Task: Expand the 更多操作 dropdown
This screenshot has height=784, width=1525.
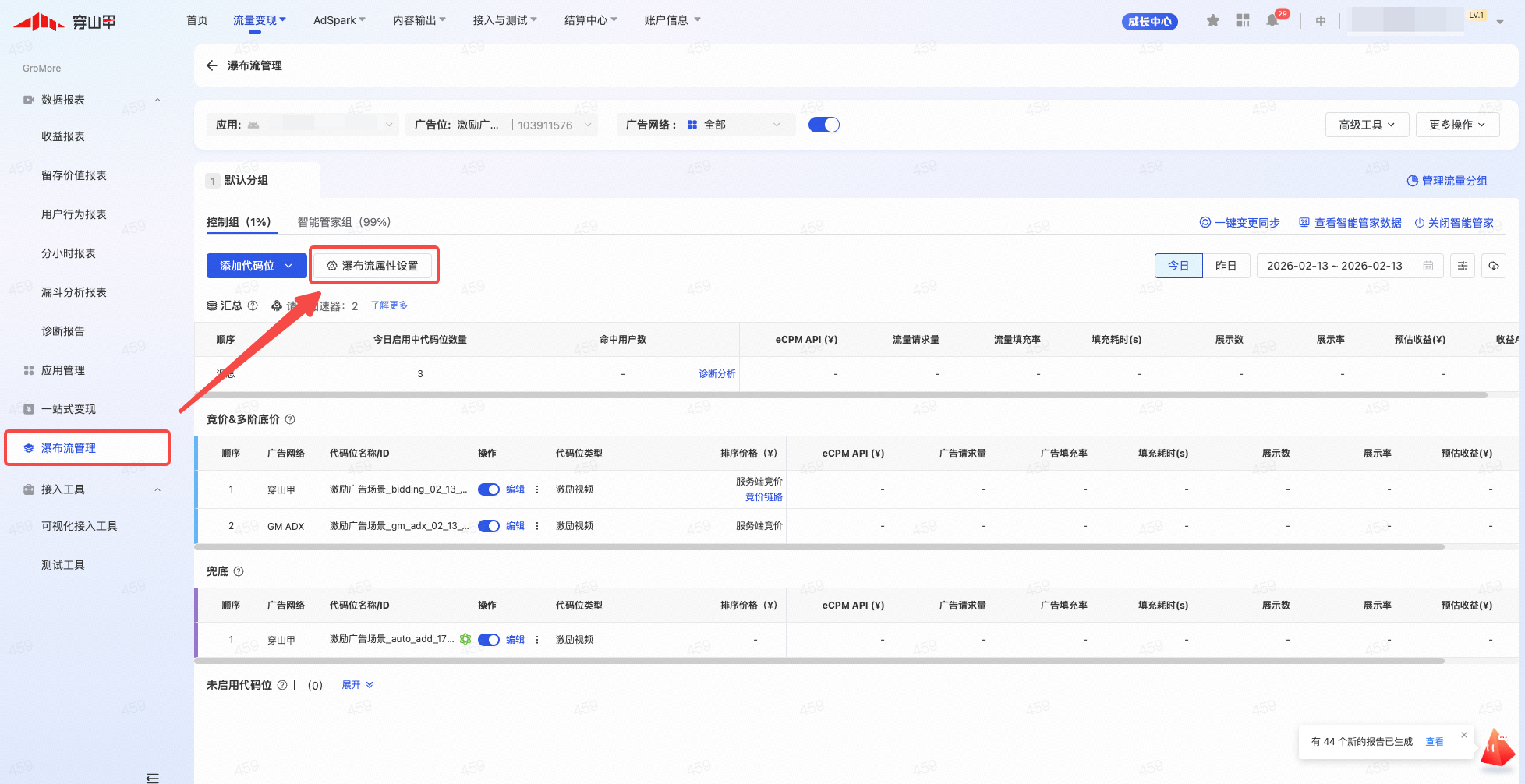Action: pos(1457,125)
